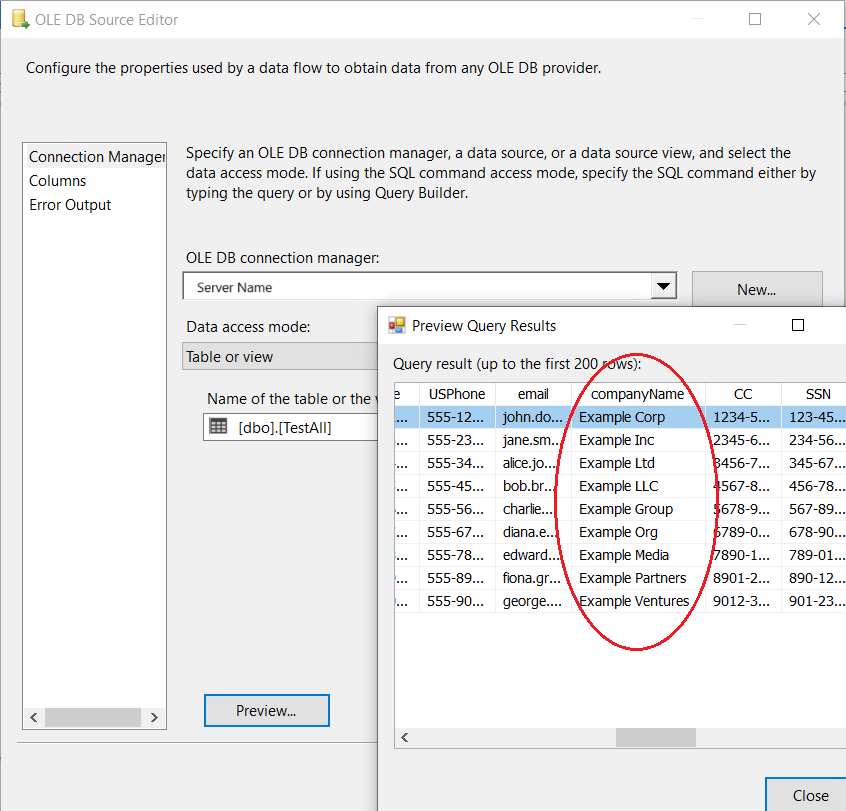
Task: Click the OLE DB Source Editor title icon
Action: click(17, 20)
